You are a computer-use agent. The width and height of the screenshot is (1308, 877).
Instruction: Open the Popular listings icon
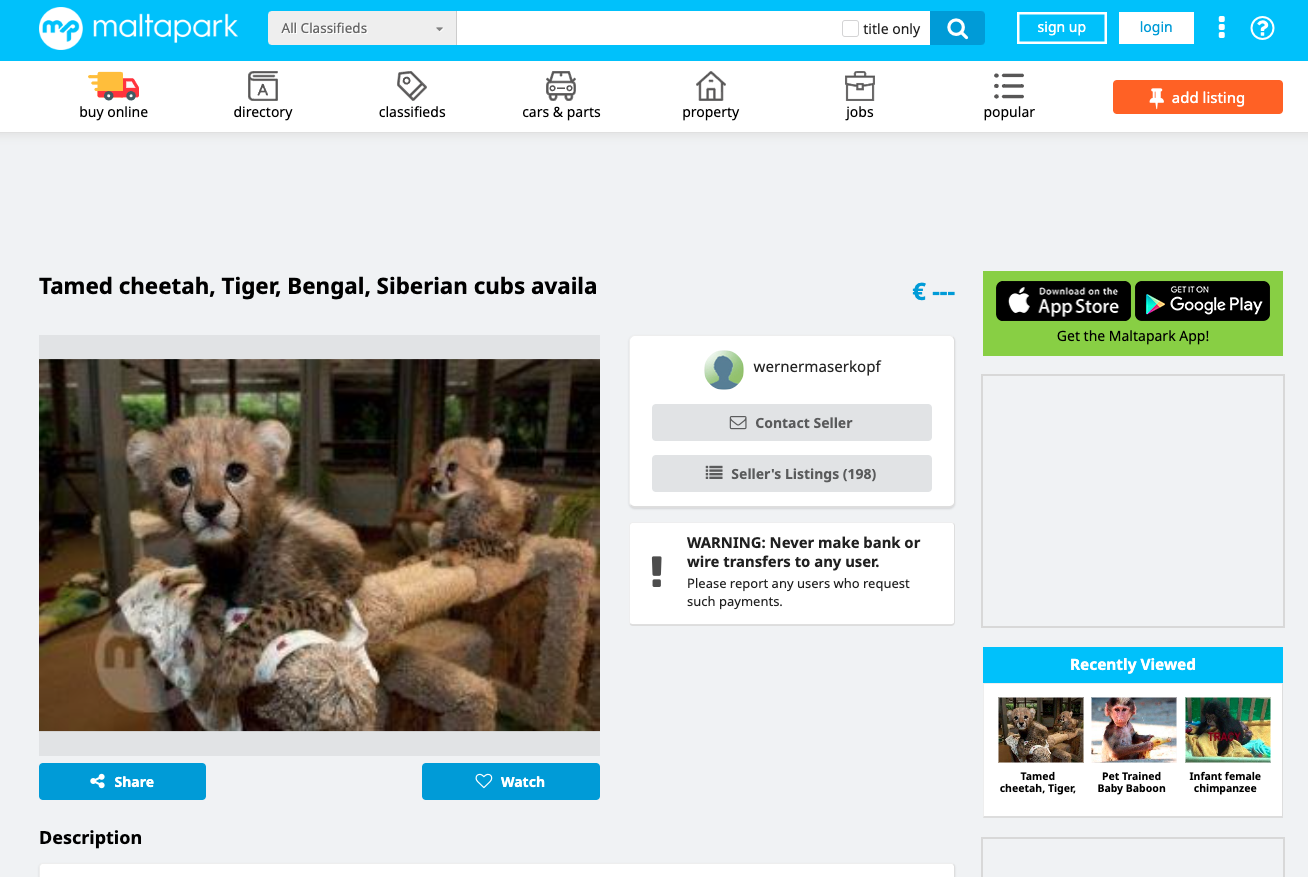(x=1008, y=87)
